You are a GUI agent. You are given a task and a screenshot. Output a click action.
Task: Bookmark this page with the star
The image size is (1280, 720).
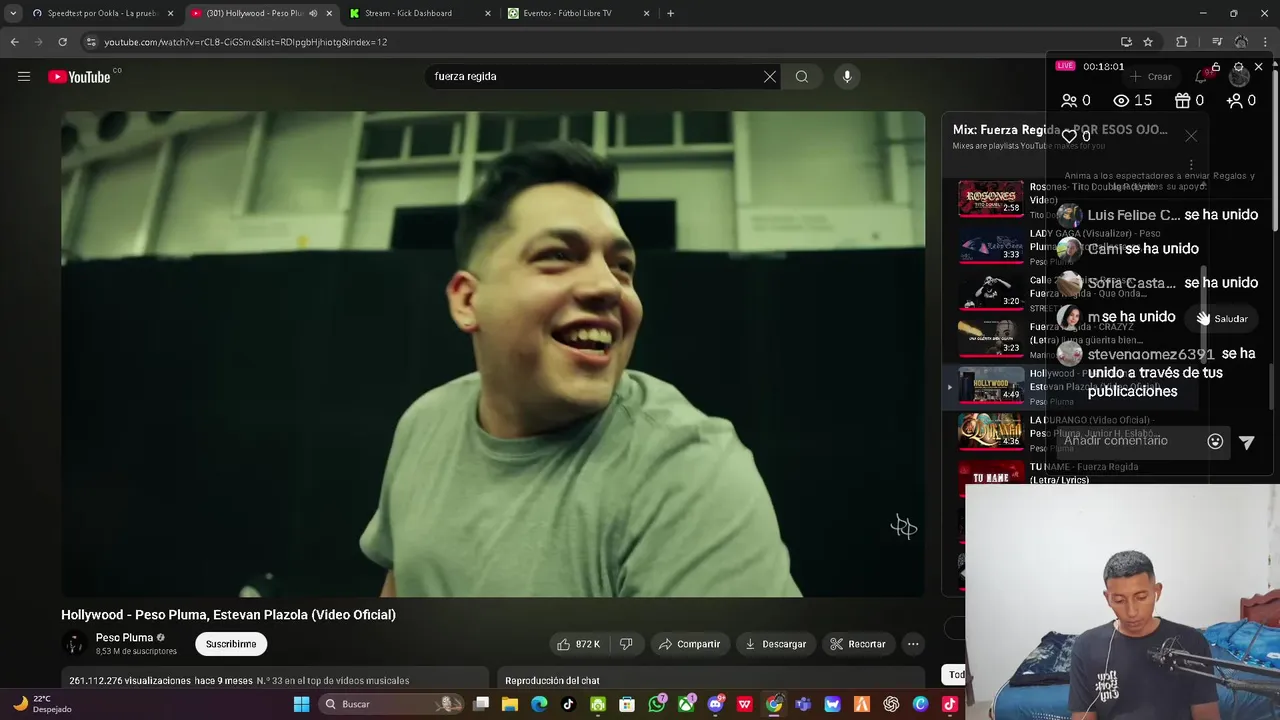(1148, 42)
